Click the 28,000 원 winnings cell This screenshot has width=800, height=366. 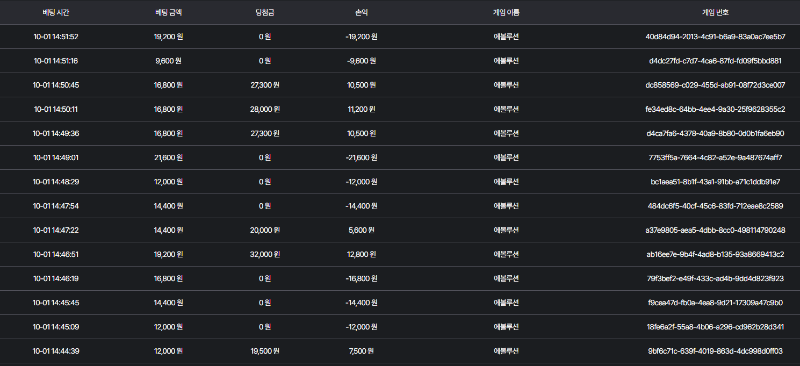pos(265,109)
